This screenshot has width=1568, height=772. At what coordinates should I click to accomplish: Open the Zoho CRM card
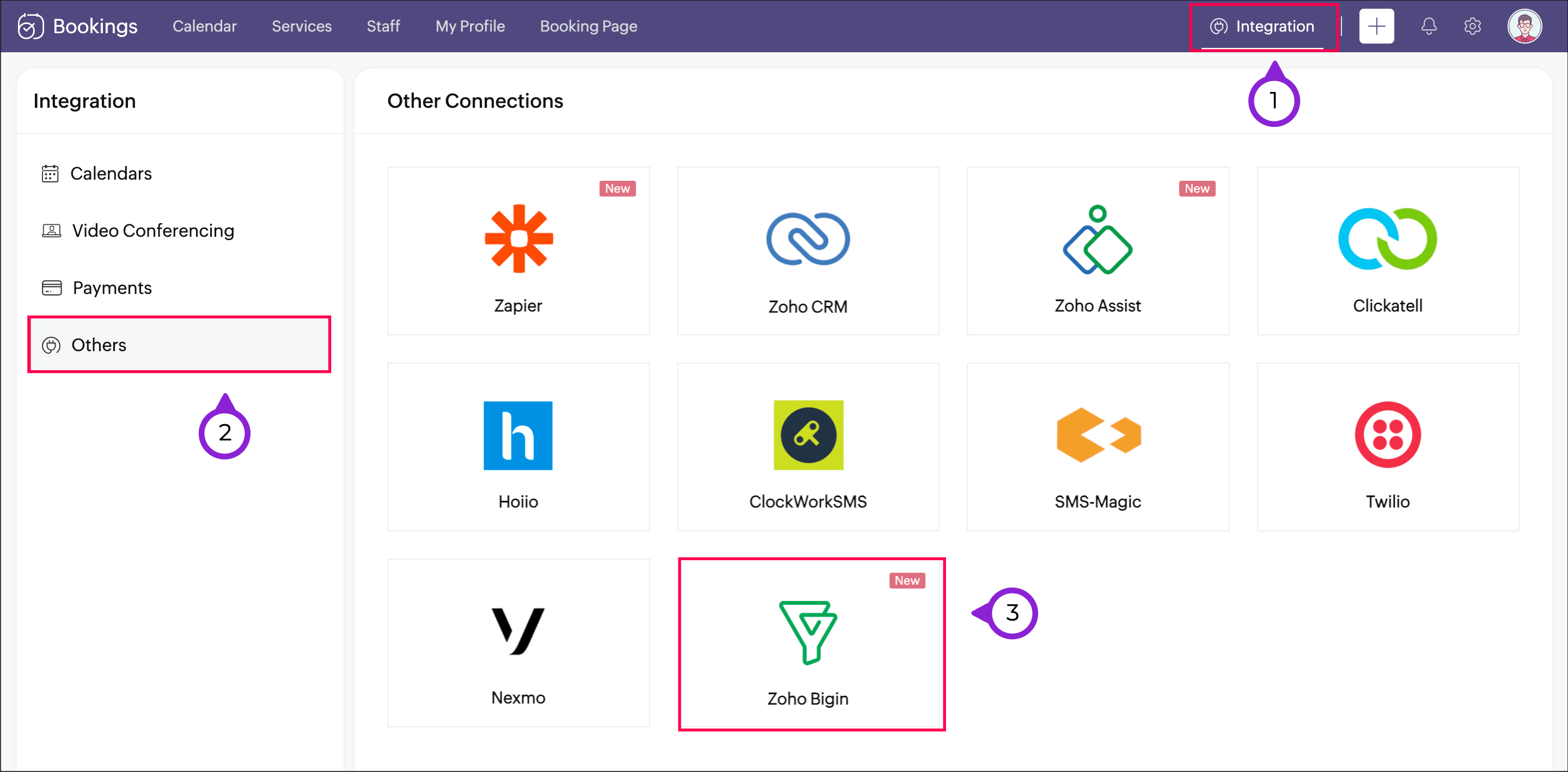pos(808,250)
